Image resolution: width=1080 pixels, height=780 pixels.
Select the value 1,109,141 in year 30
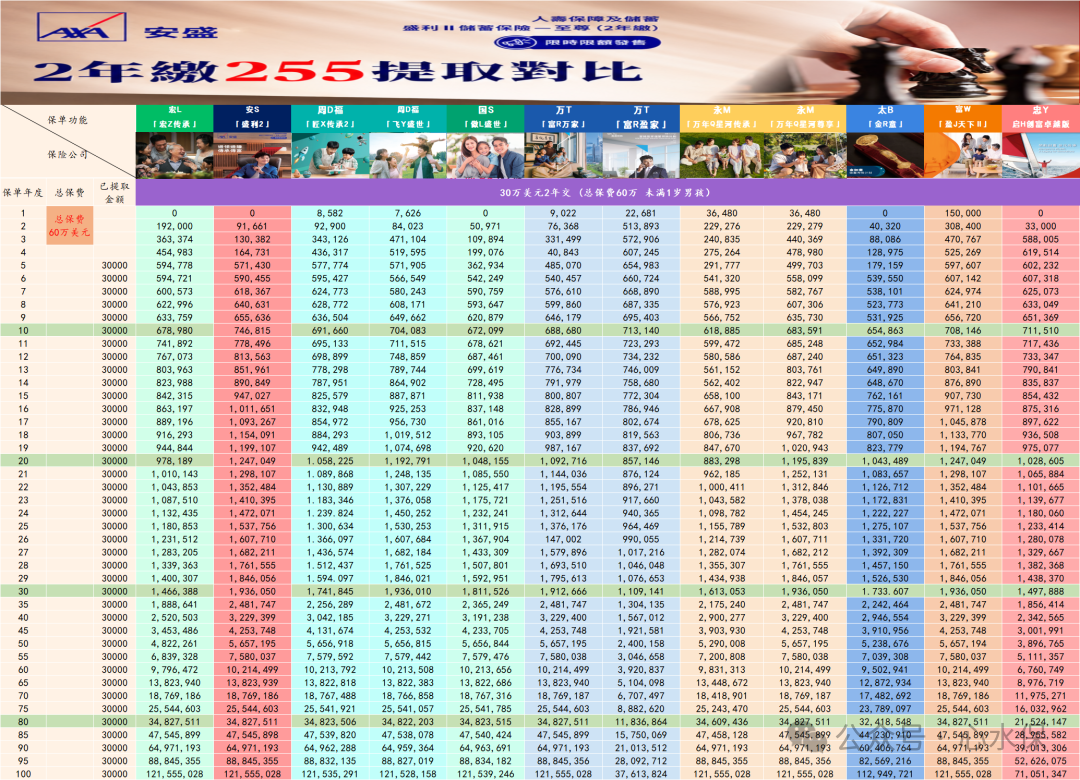point(641,591)
